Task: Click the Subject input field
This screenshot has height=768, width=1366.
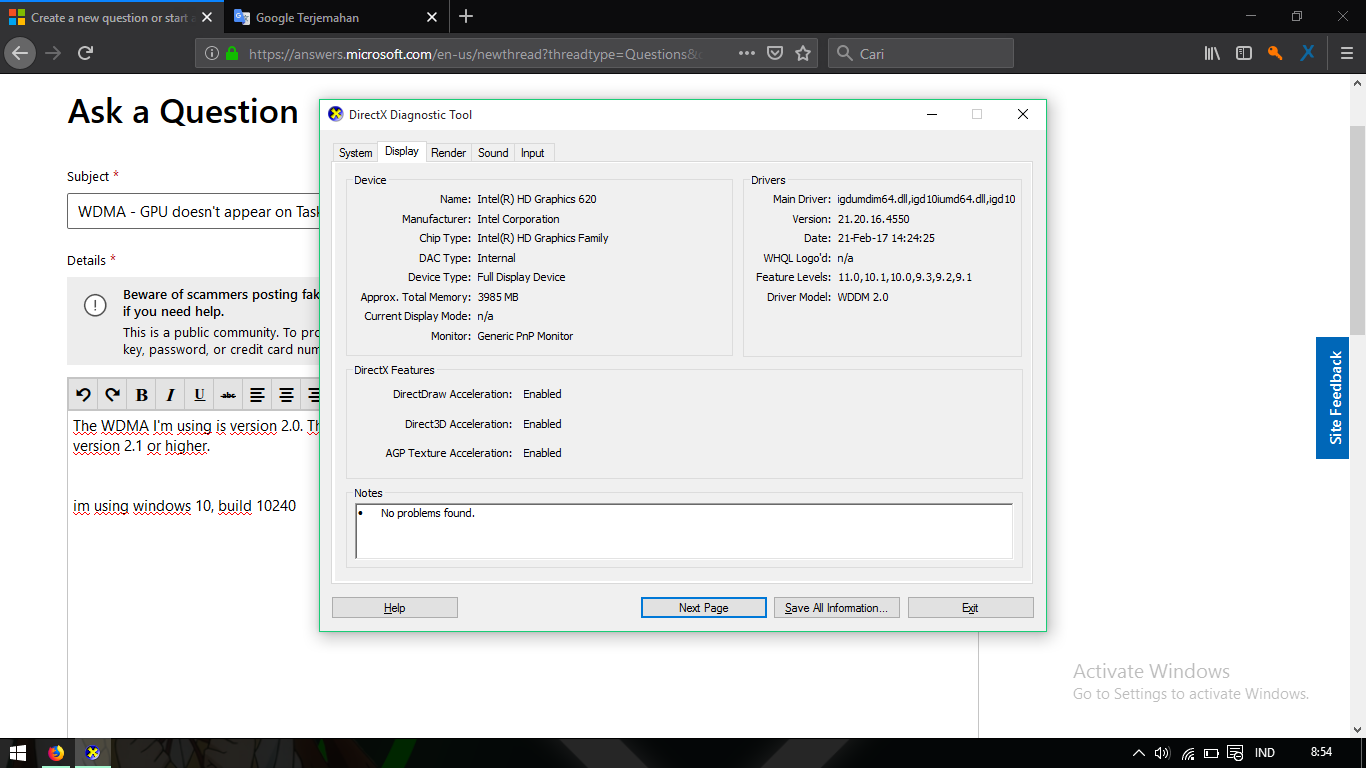Action: coord(194,212)
